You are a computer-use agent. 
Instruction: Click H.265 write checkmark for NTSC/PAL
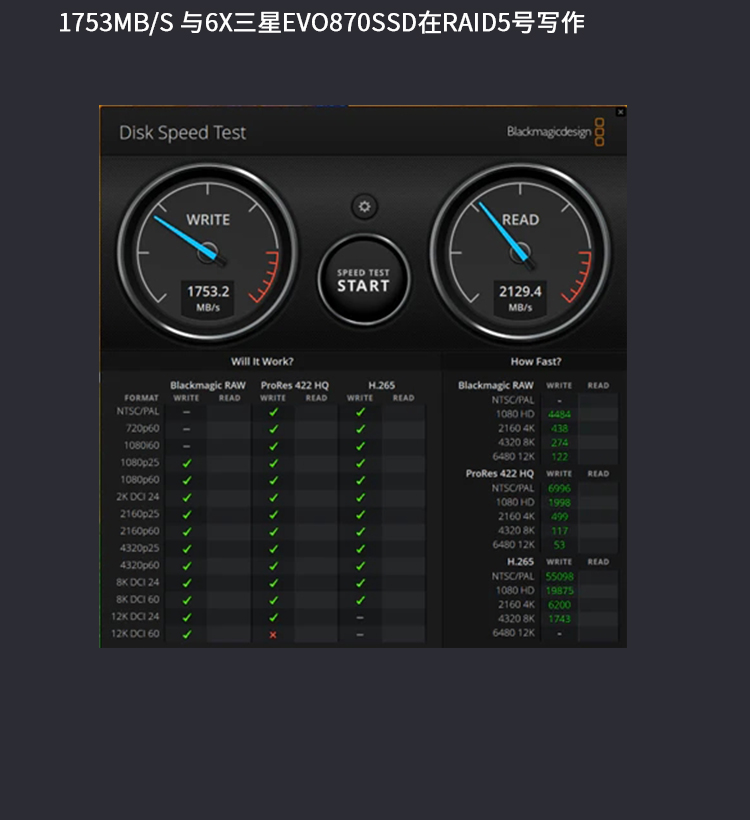coord(360,412)
